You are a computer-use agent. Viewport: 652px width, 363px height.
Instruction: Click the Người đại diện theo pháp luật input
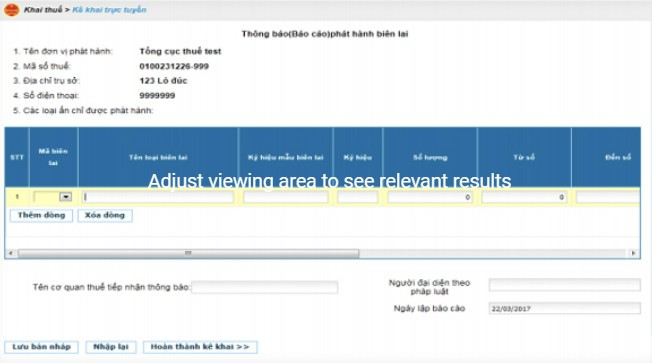click(x=565, y=285)
